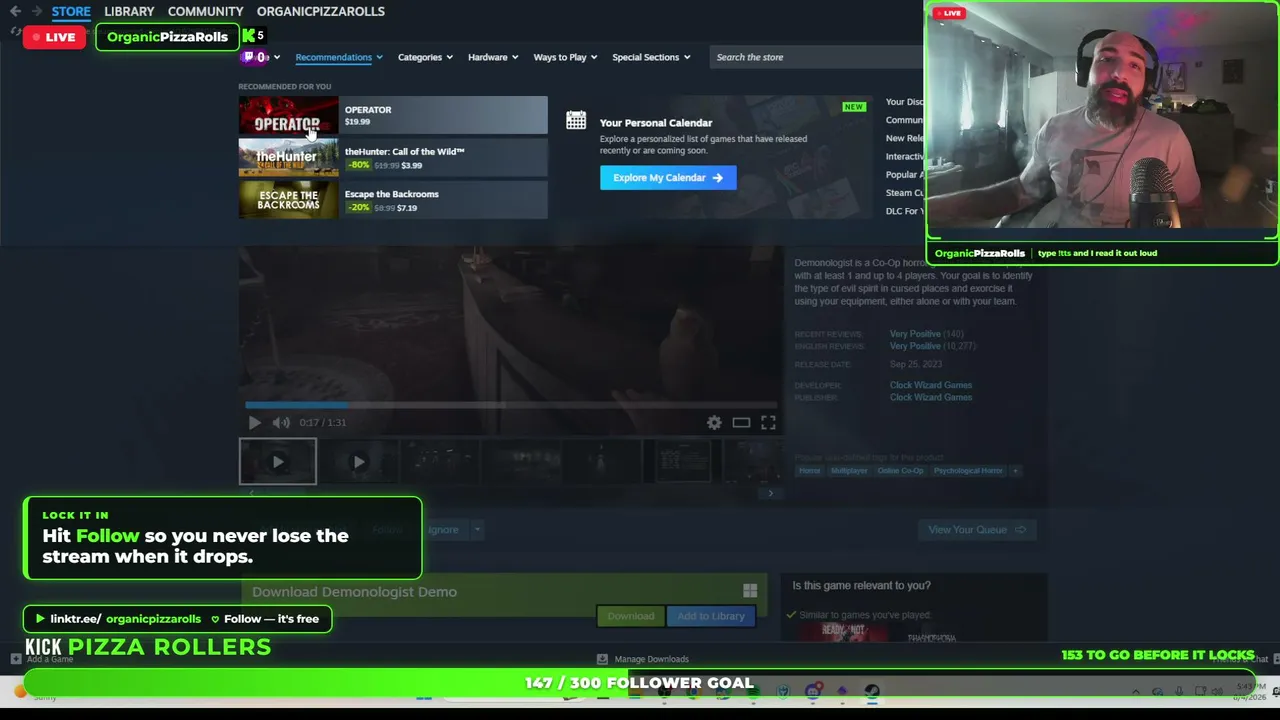Expand the Hardware dropdown menu
1280x720 pixels.
point(493,57)
